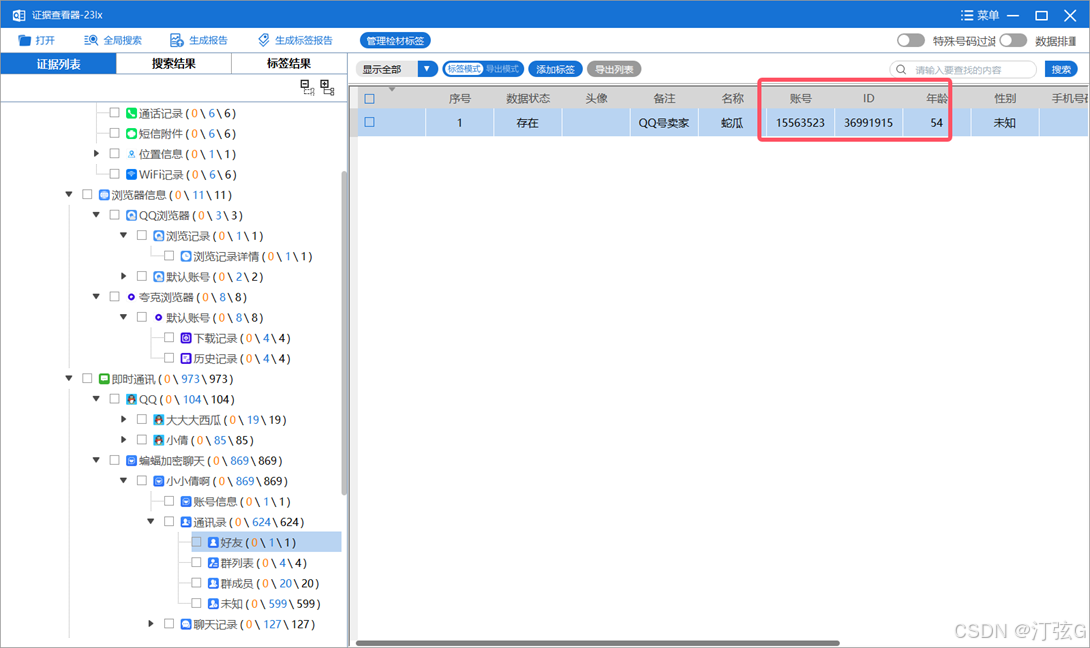Image resolution: width=1090 pixels, height=648 pixels.
Task: Check the 好友 checkbox
Action: [x=197, y=542]
